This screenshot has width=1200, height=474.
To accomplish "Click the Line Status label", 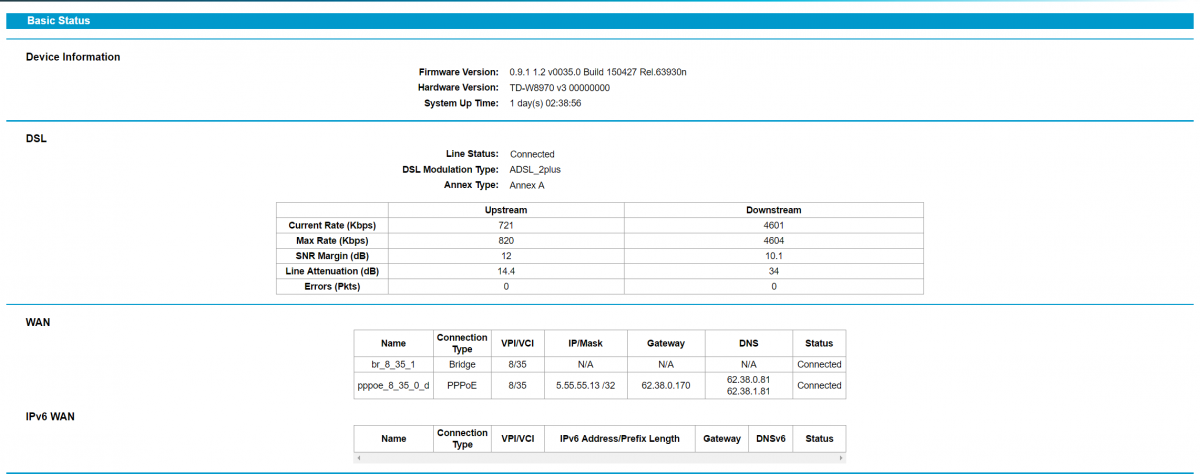I will (472, 154).
